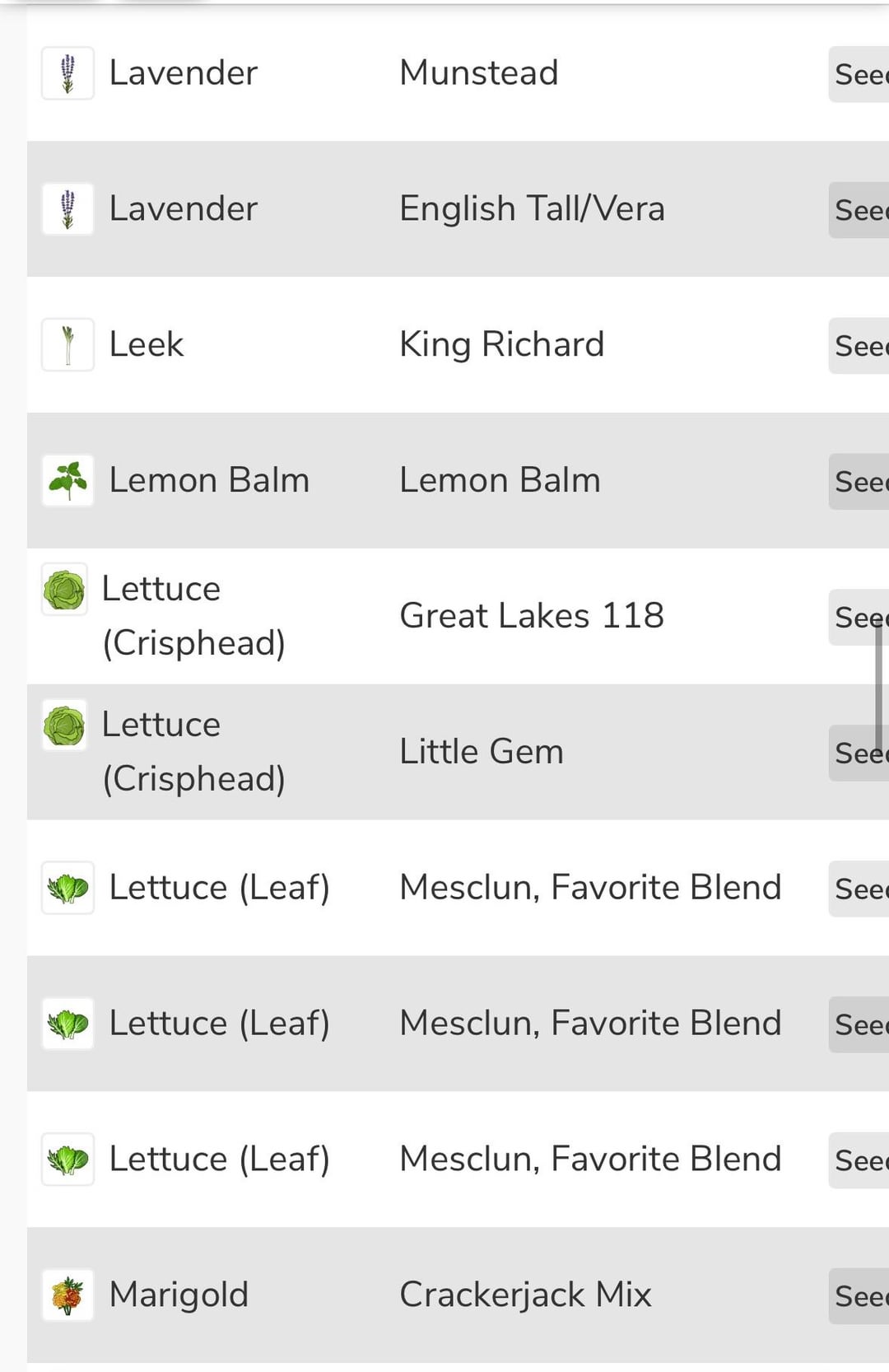The image size is (889, 1372).
Task: Select the Marigold flower icon
Action: point(67,1295)
